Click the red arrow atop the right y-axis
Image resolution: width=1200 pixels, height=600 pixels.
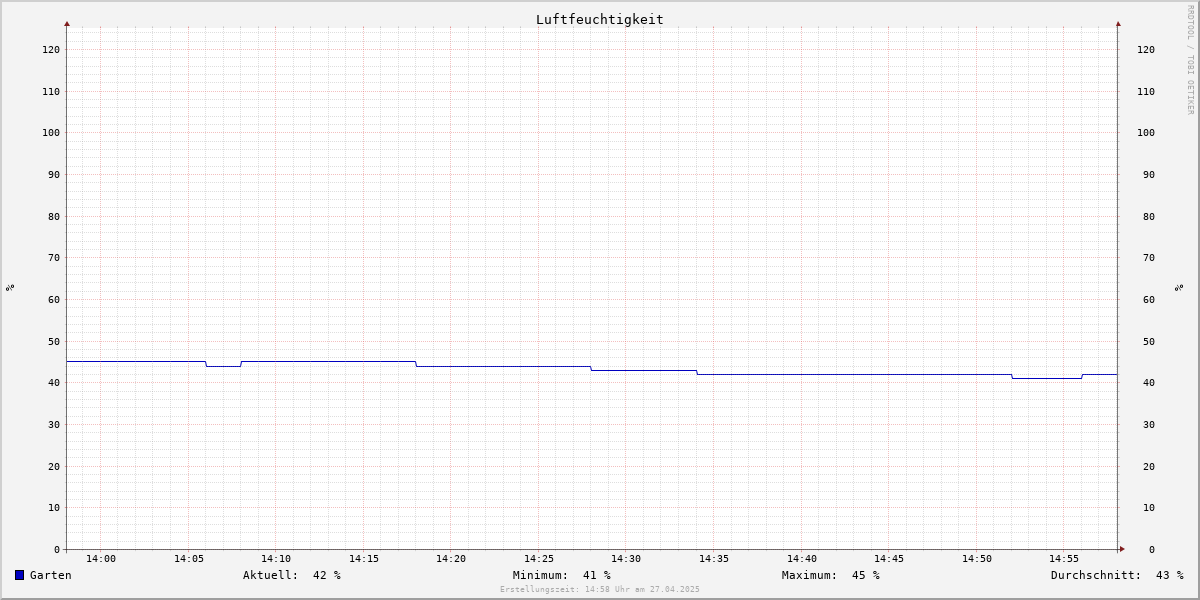coord(1118,23)
